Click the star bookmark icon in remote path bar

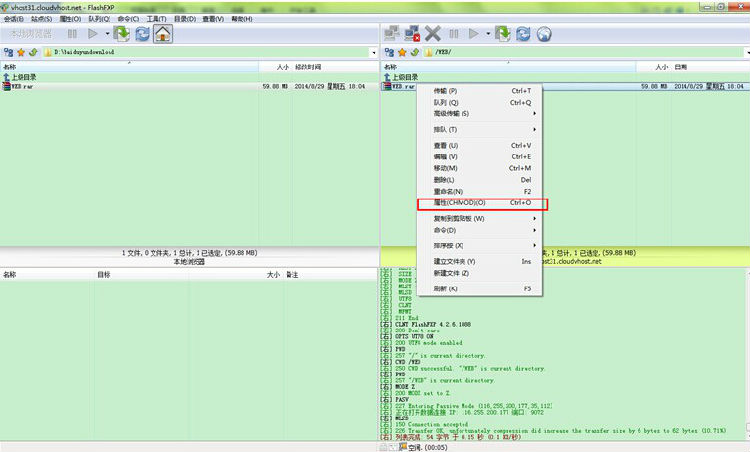(x=404, y=52)
